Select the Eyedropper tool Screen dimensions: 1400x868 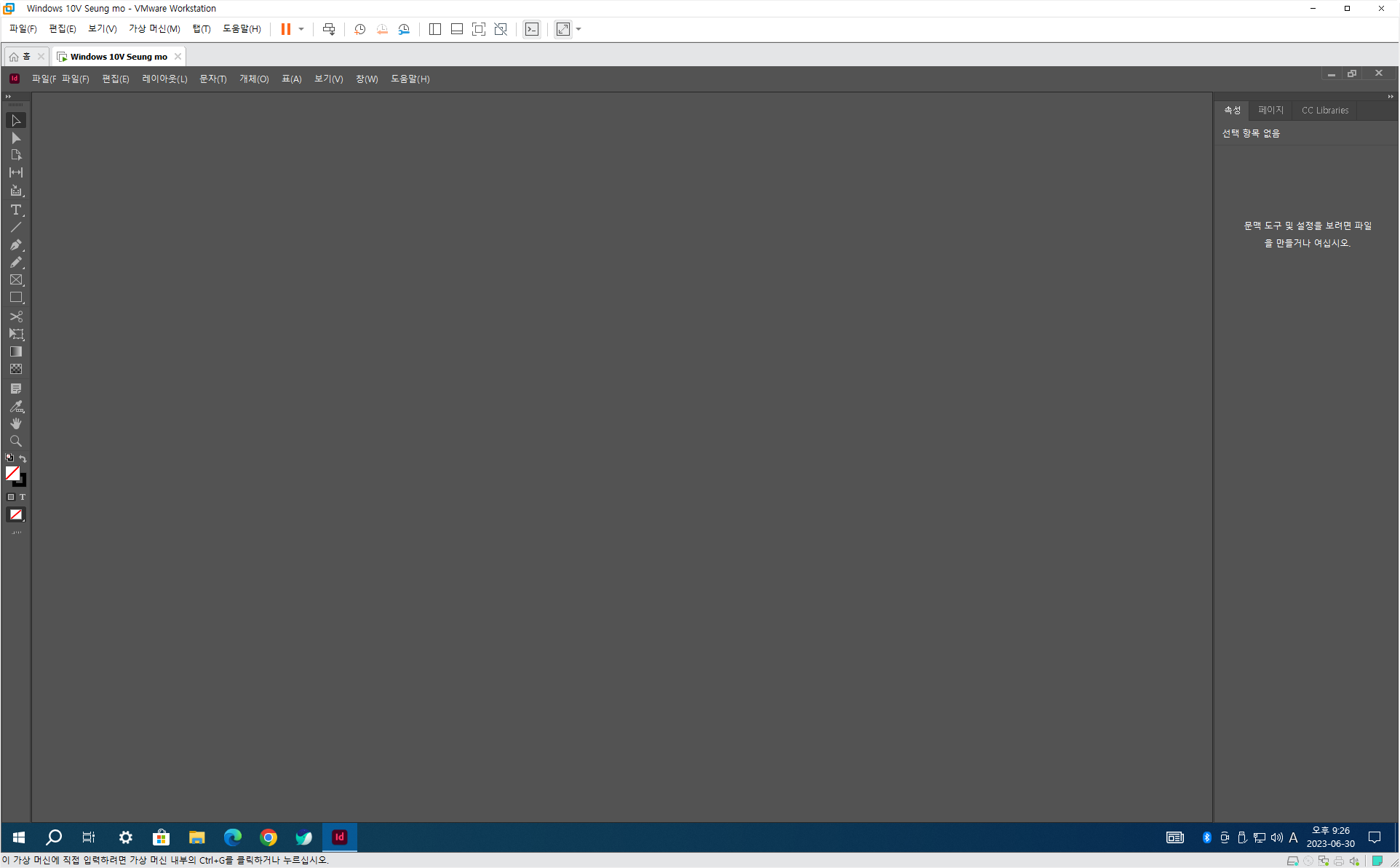pyautogui.click(x=16, y=407)
